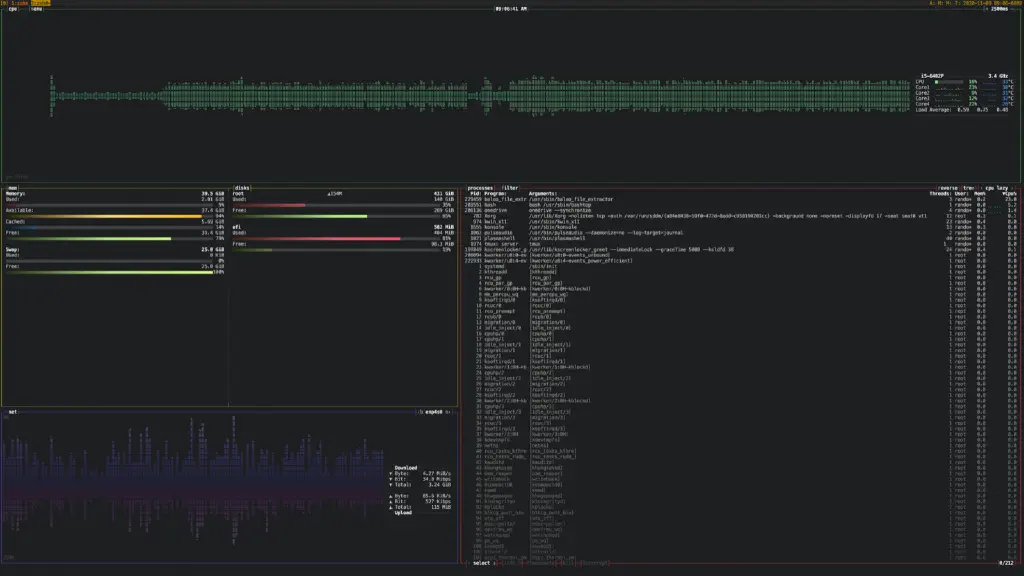Open the bashtop menu button
1024x576 pixels.
pyautogui.click(x=37, y=9)
